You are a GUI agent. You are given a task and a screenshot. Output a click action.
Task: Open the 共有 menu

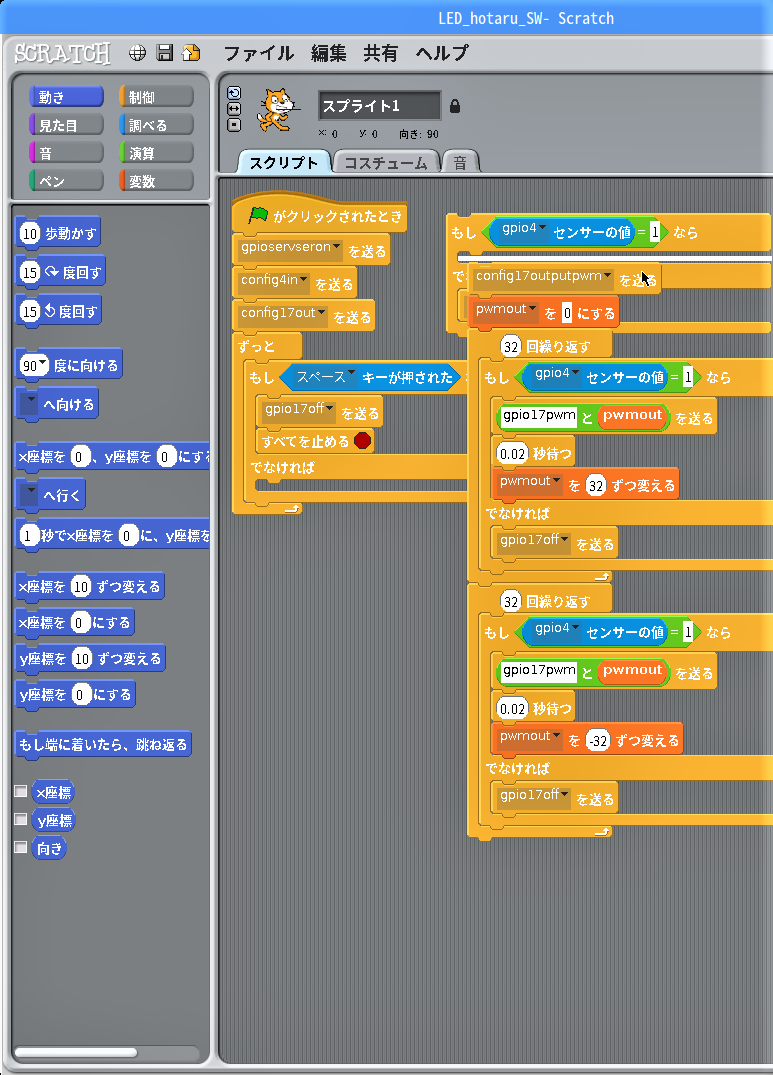(380, 53)
